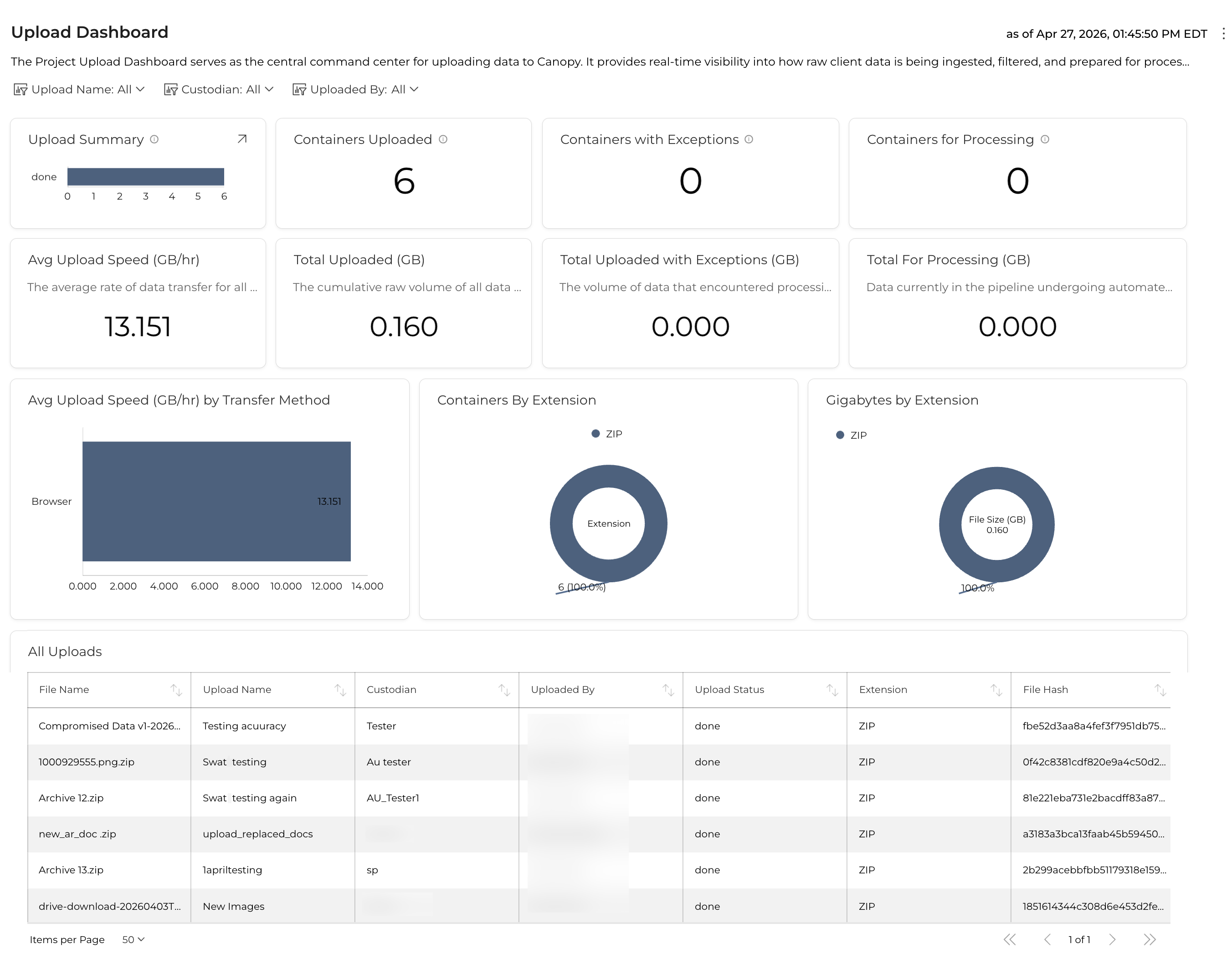Image resolution: width=1232 pixels, height=980 pixels.
Task: Click the done bar in Upload Summary chart
Action: pos(146,177)
